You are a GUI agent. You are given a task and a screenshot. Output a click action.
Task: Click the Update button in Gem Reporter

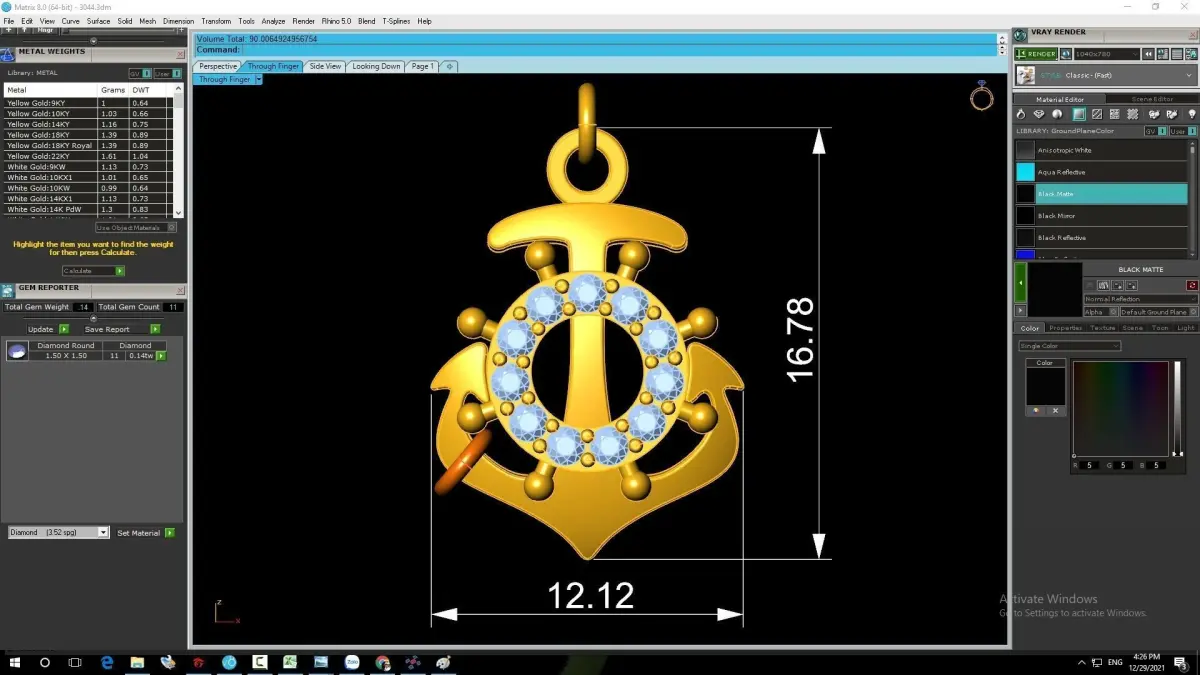pyautogui.click(x=48, y=329)
